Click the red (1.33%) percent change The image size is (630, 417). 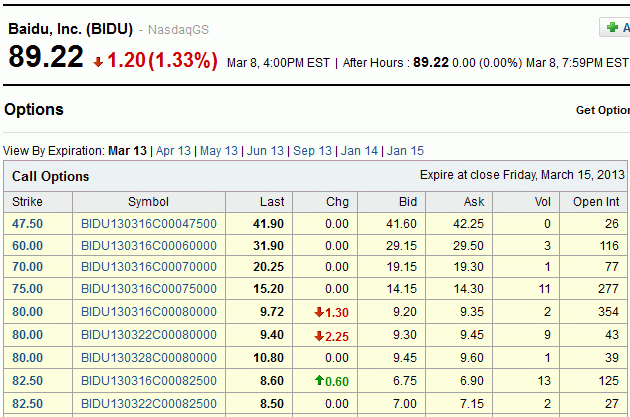pos(183,61)
